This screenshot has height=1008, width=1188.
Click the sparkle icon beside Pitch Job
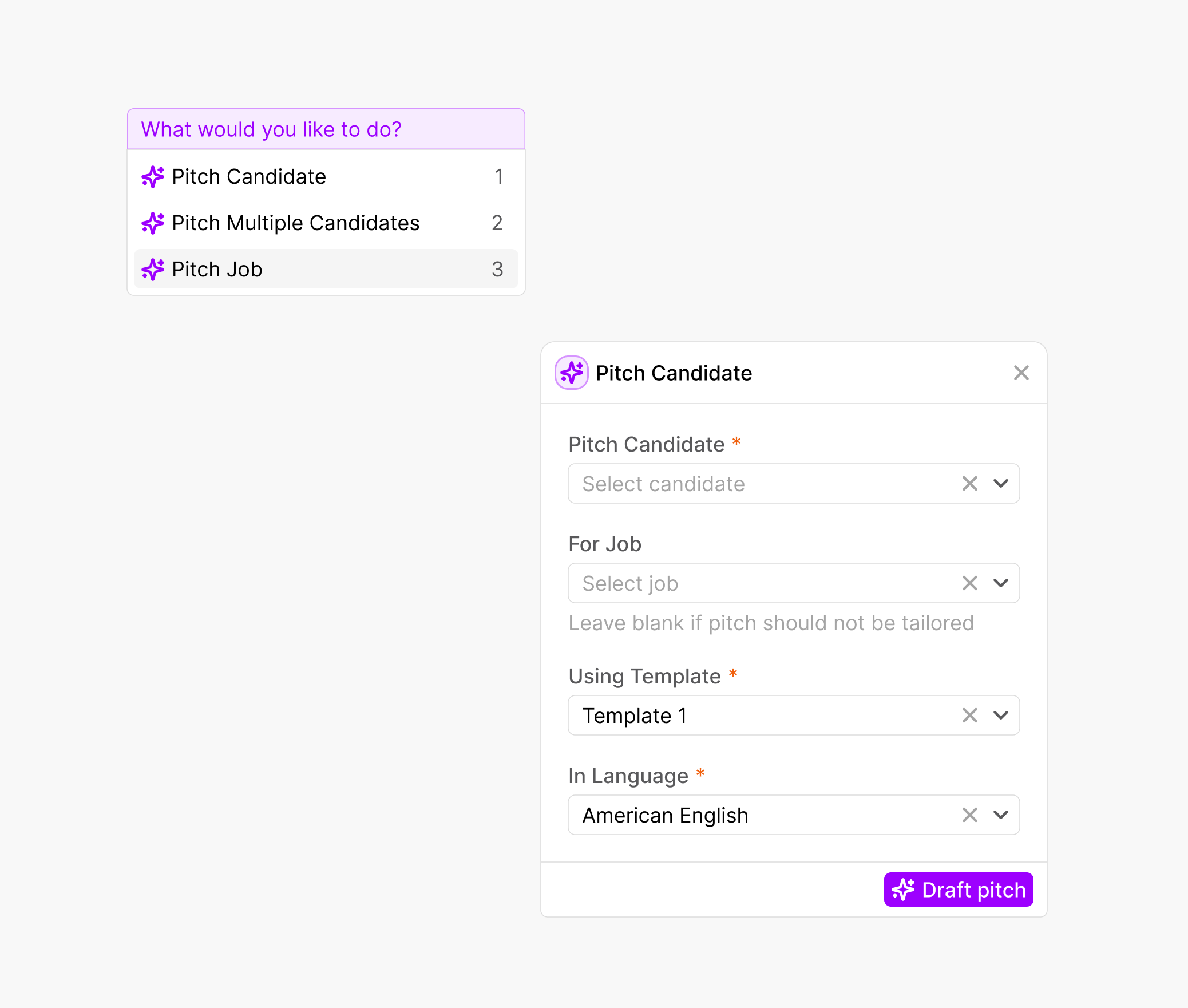pyautogui.click(x=152, y=268)
